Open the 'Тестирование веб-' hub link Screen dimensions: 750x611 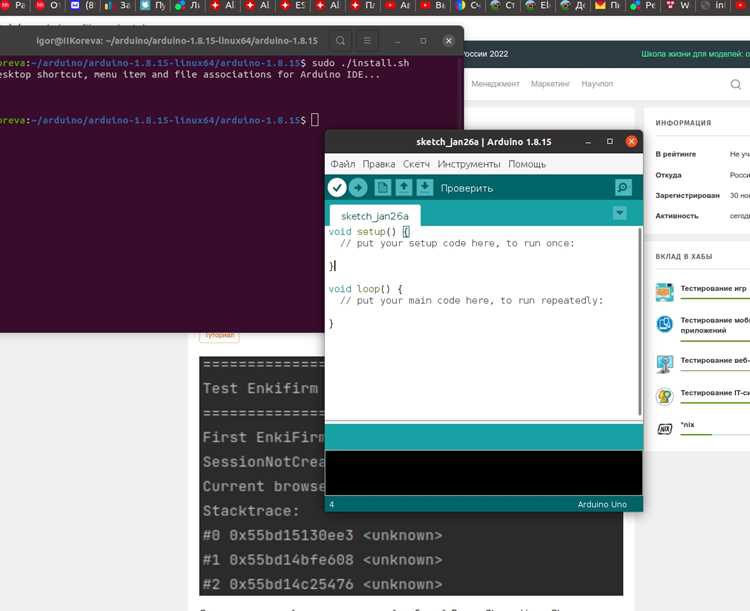[x=715, y=360]
